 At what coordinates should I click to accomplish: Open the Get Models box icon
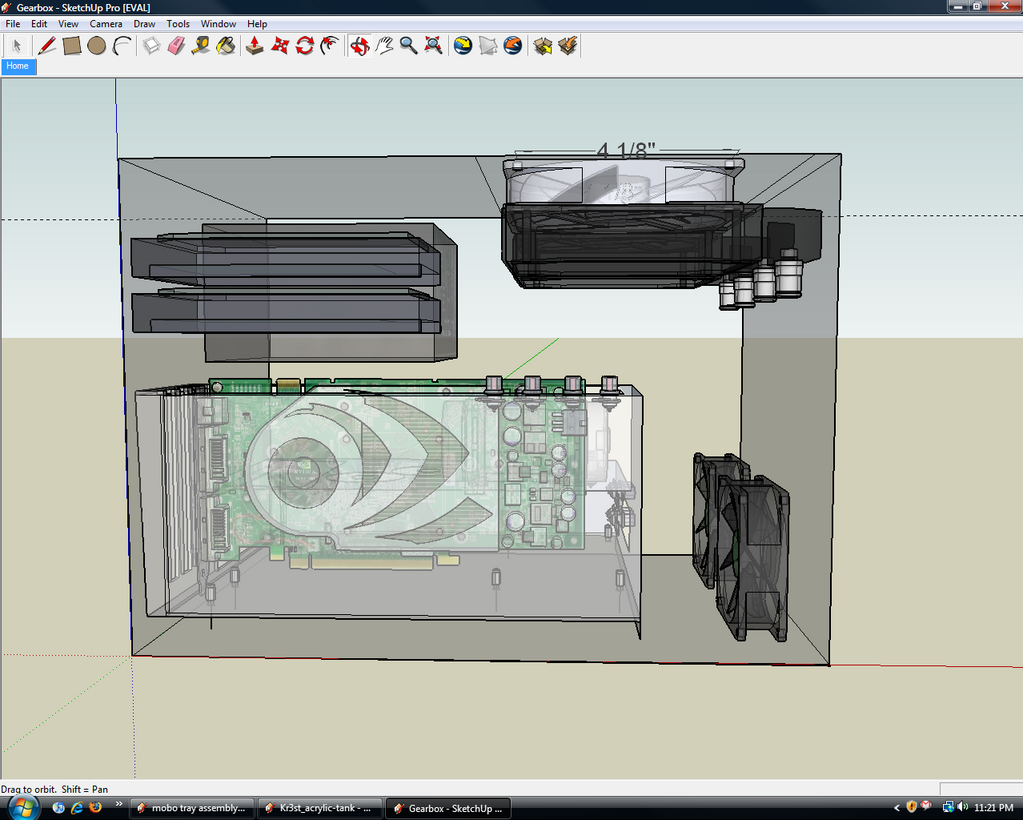pos(543,46)
